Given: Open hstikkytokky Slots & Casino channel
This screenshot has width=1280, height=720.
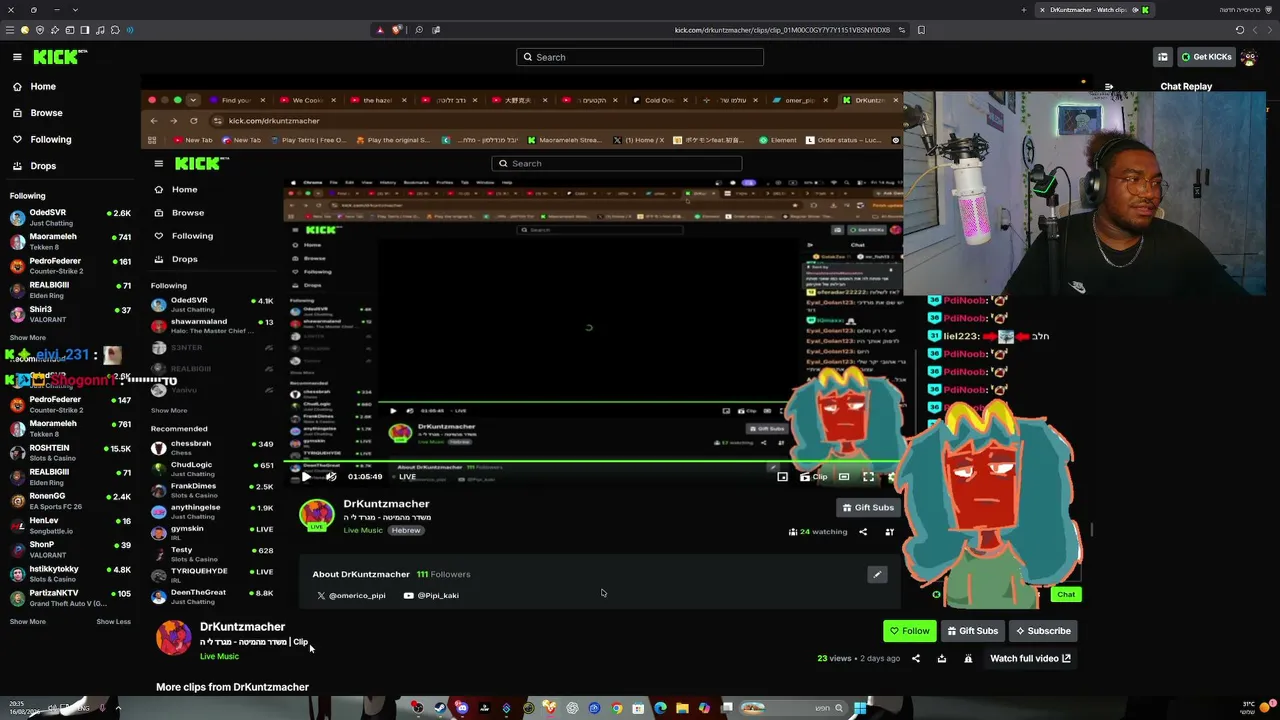Looking at the screenshot, I should pyautogui.click(x=70, y=574).
